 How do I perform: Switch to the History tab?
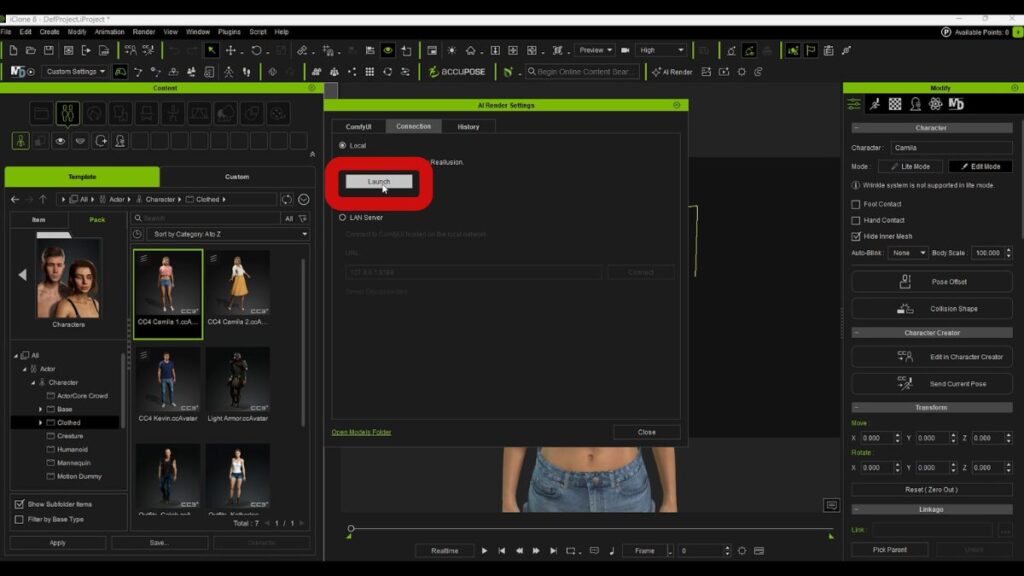468,127
